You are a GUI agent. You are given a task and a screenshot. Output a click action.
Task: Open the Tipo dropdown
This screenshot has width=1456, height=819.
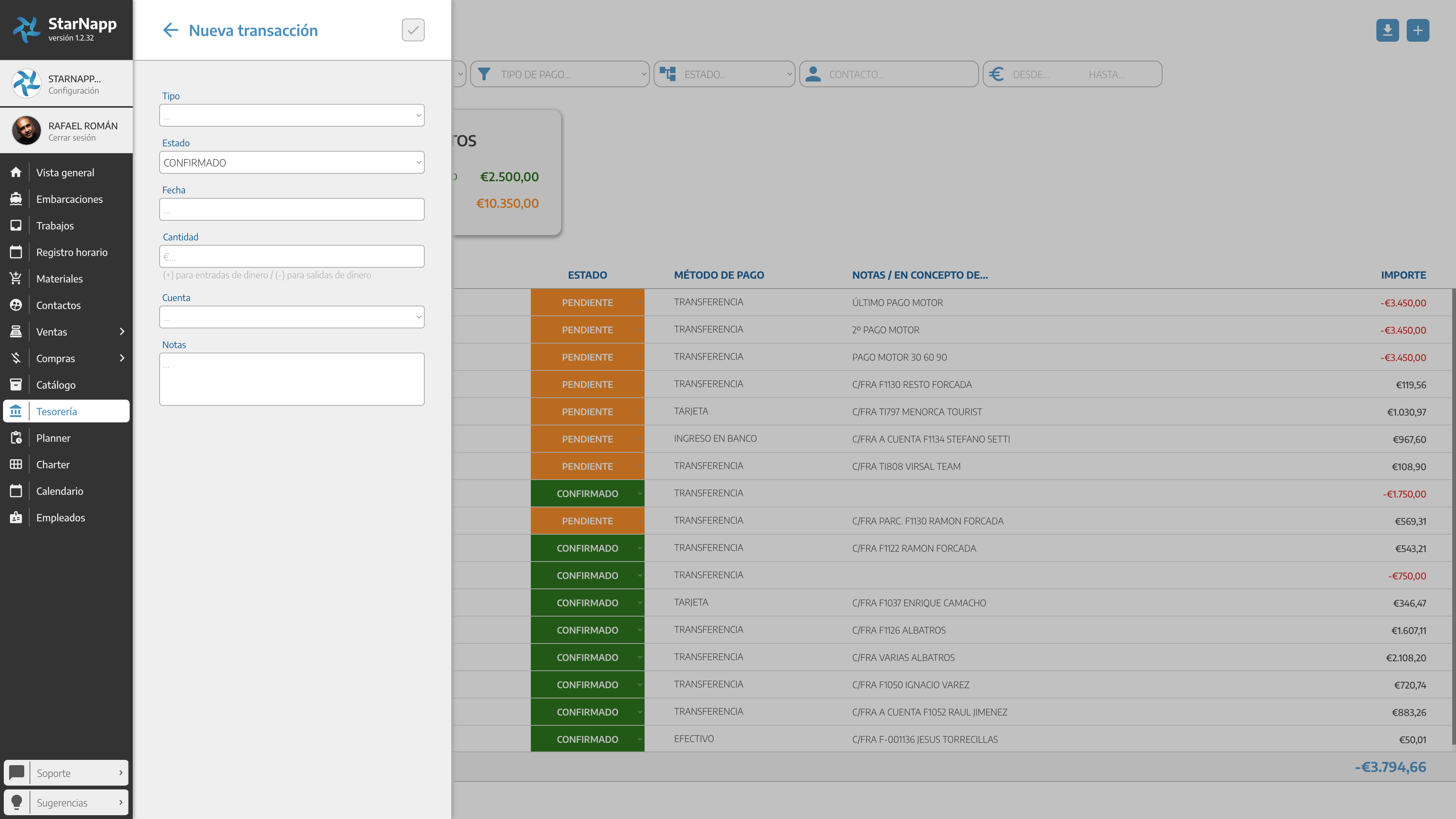[292, 116]
